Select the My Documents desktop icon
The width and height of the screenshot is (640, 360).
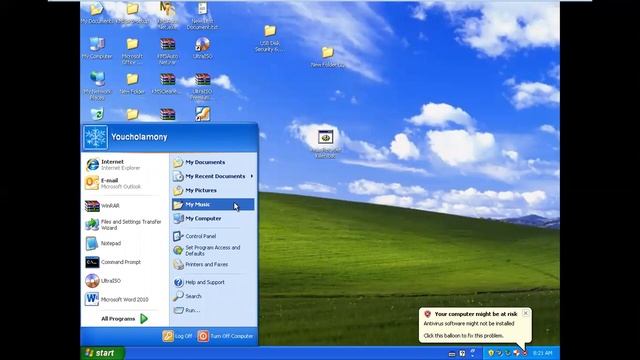96,14
